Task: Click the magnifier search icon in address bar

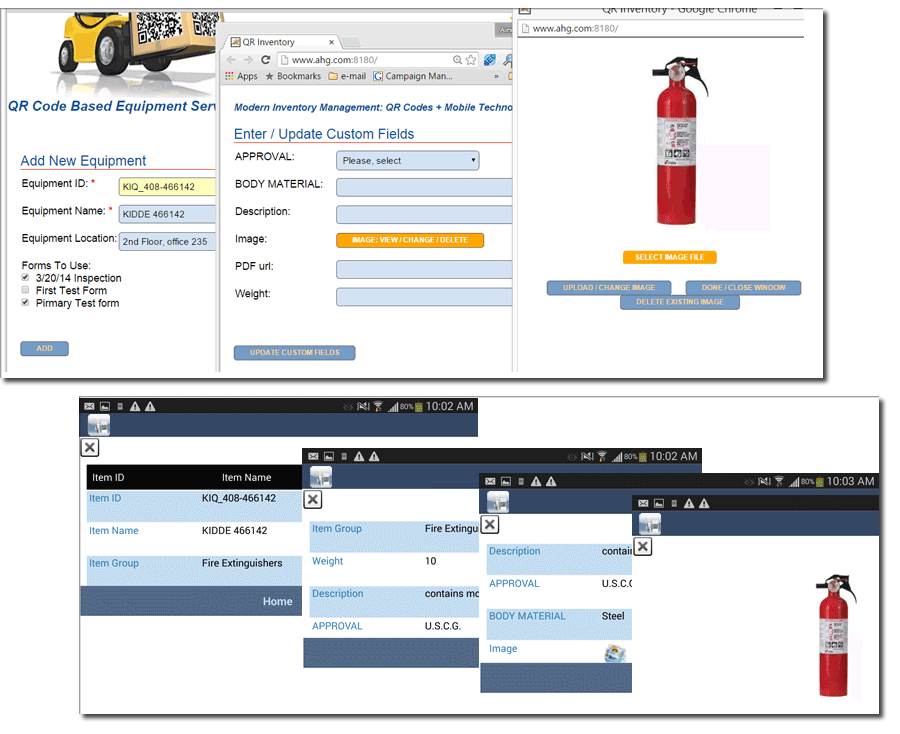Action: 458,59
